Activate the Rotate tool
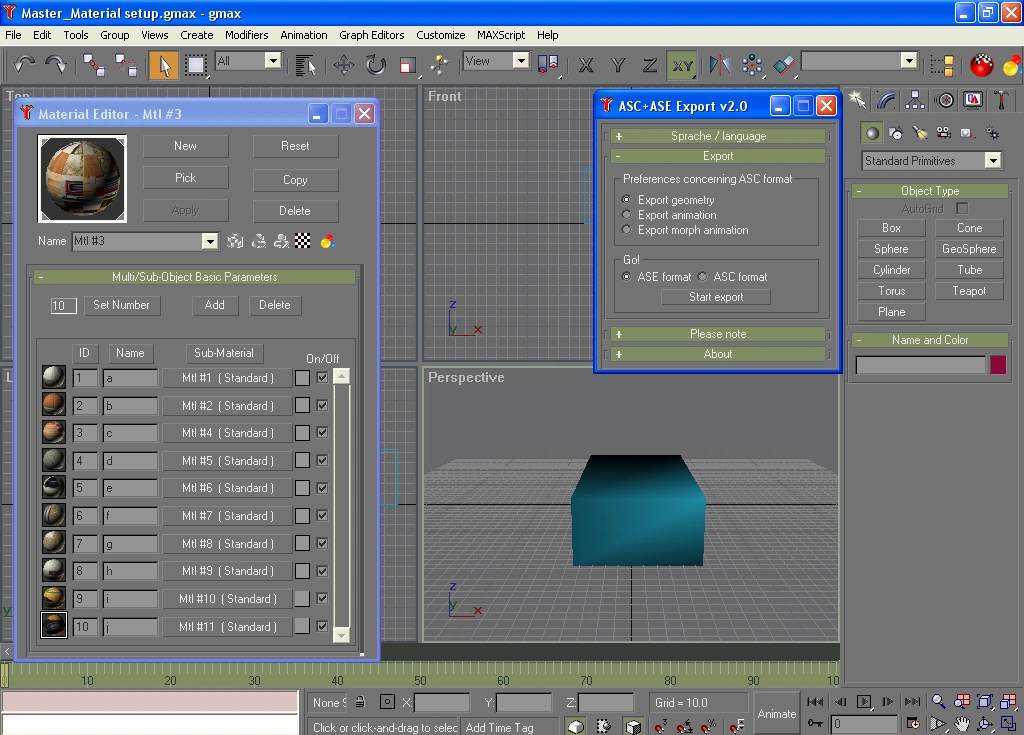The width and height of the screenshot is (1024, 735). [x=375, y=65]
